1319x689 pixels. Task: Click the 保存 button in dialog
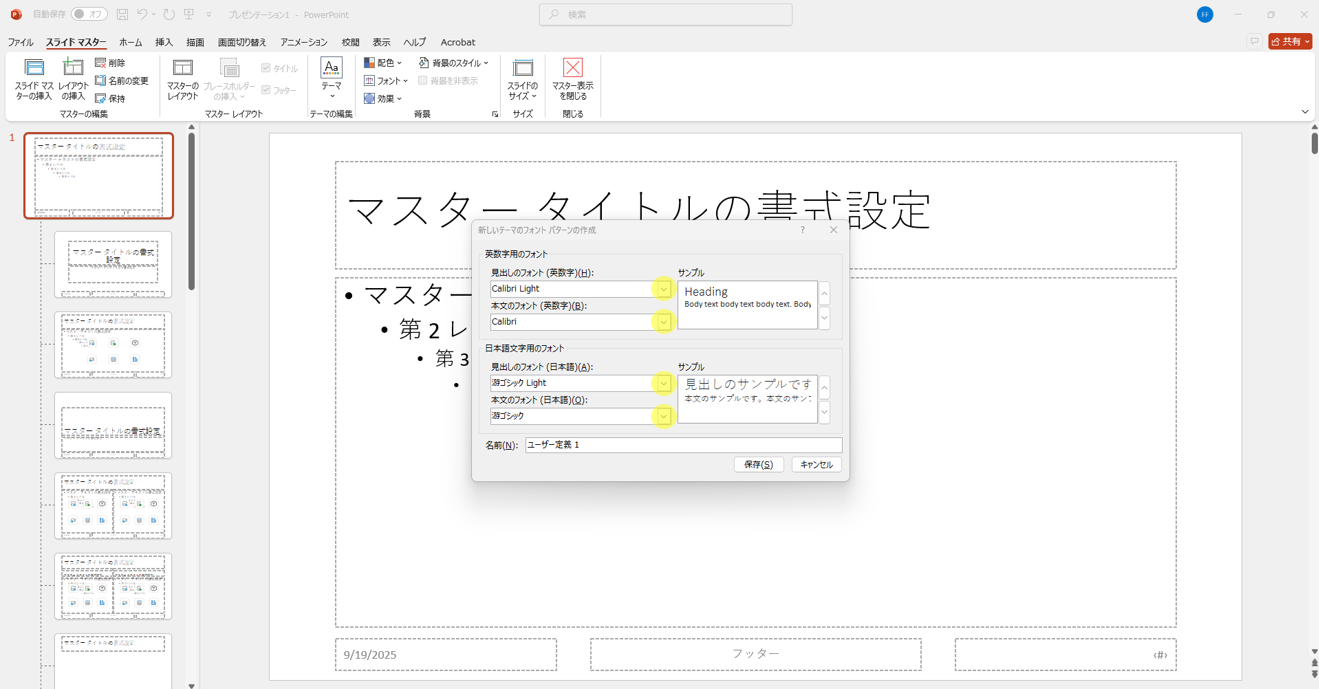coord(759,465)
